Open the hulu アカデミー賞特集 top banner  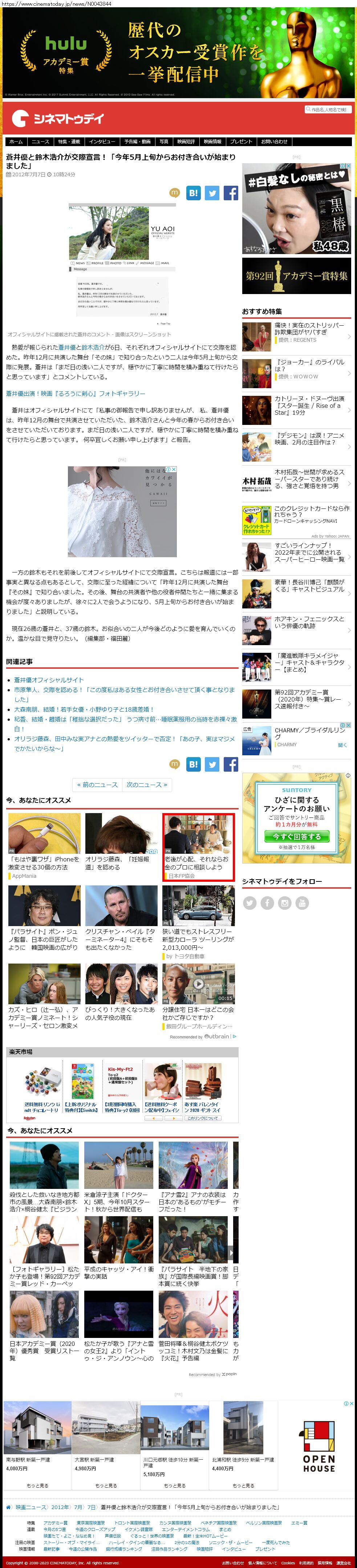point(178,52)
